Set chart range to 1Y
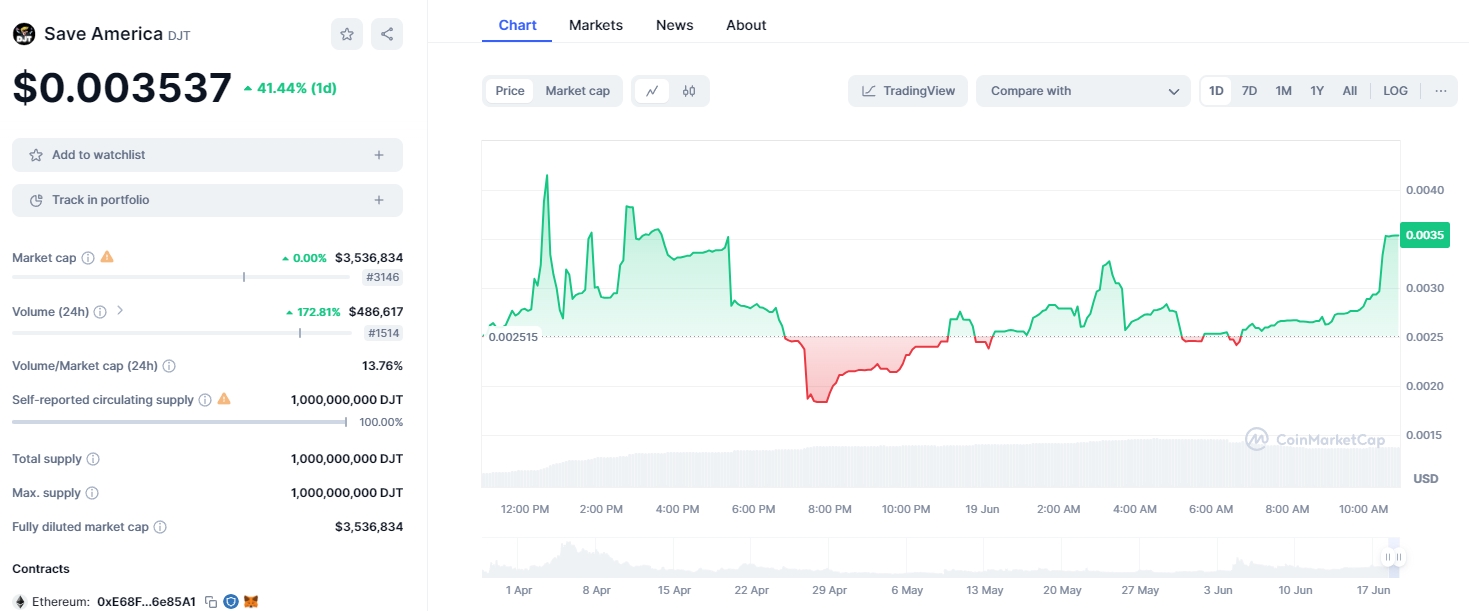Image resolution: width=1469 pixels, height=611 pixels. pyautogui.click(x=1317, y=91)
